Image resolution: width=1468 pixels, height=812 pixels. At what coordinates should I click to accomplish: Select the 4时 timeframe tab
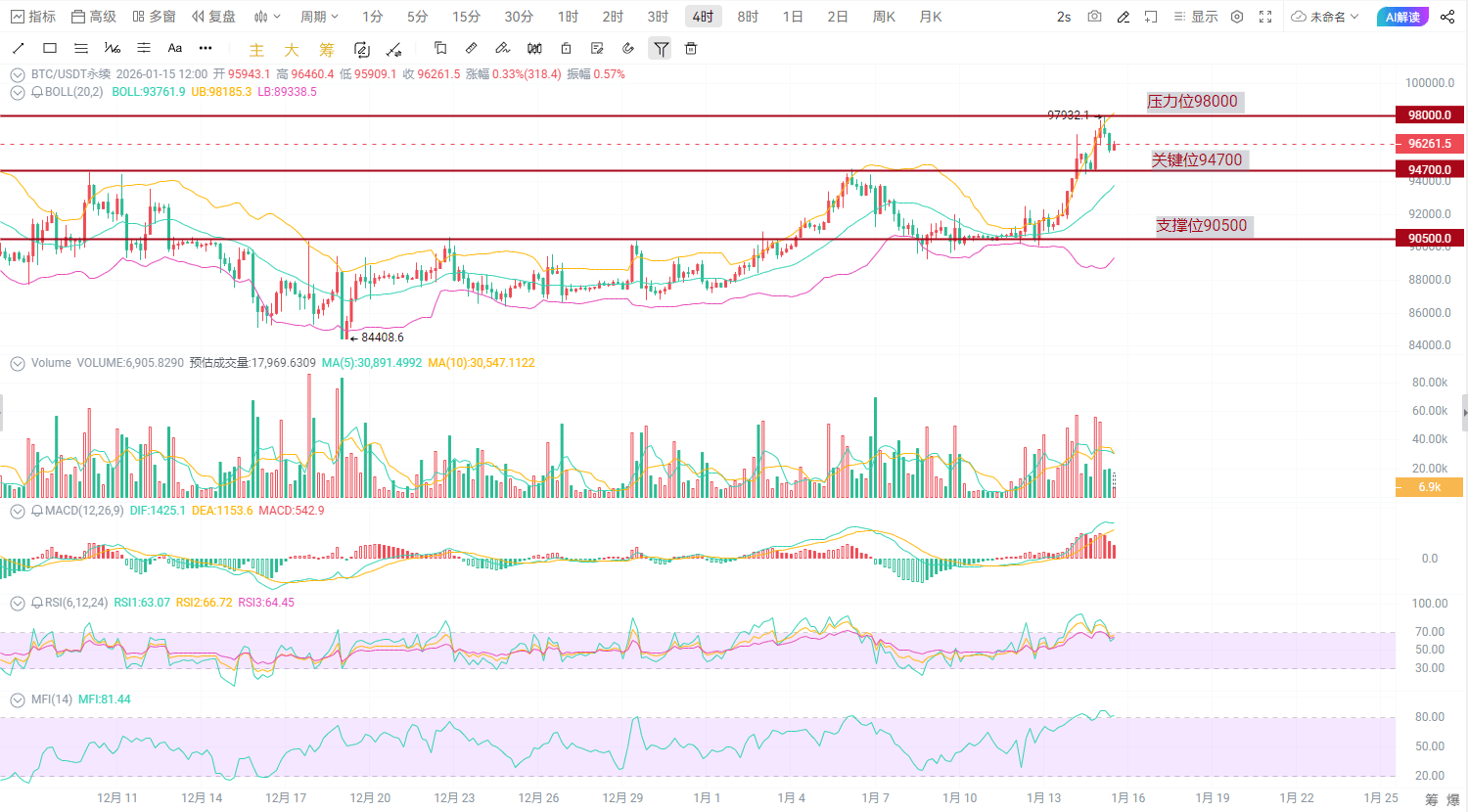click(x=703, y=17)
